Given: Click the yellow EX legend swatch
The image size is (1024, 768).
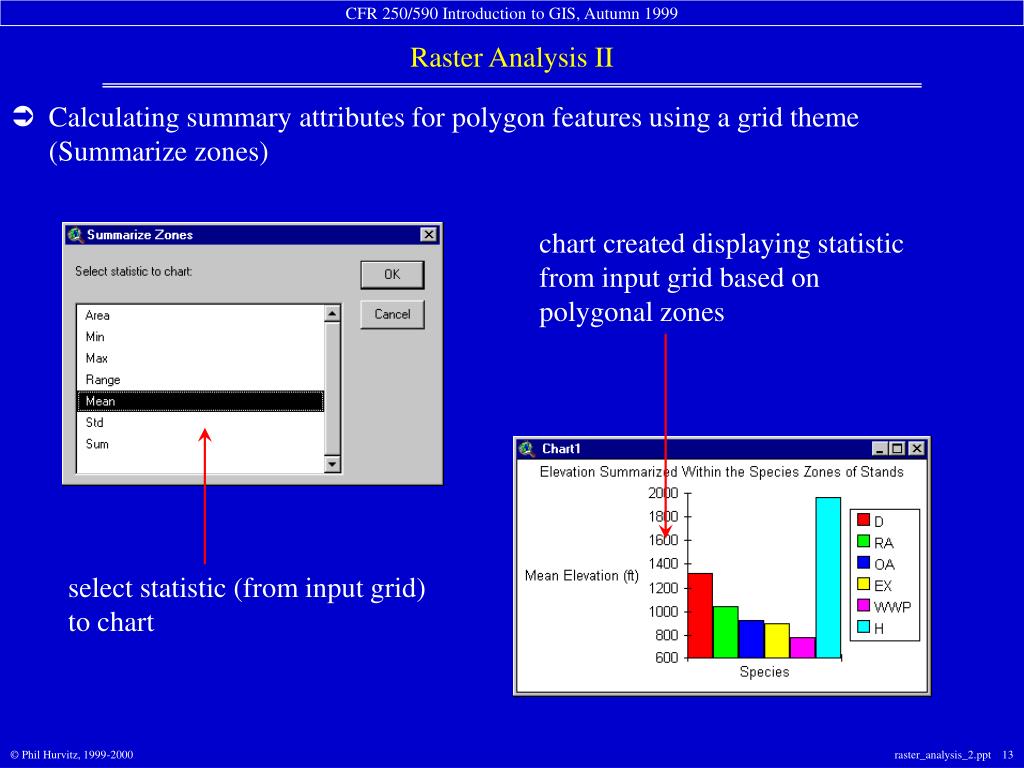Looking at the screenshot, I should coord(863,584).
